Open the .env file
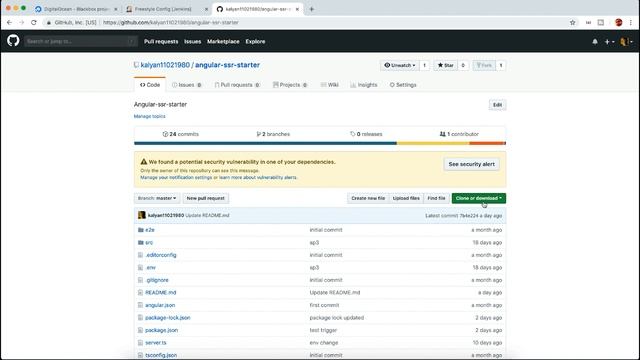The height and width of the screenshot is (360, 640). pos(151,268)
